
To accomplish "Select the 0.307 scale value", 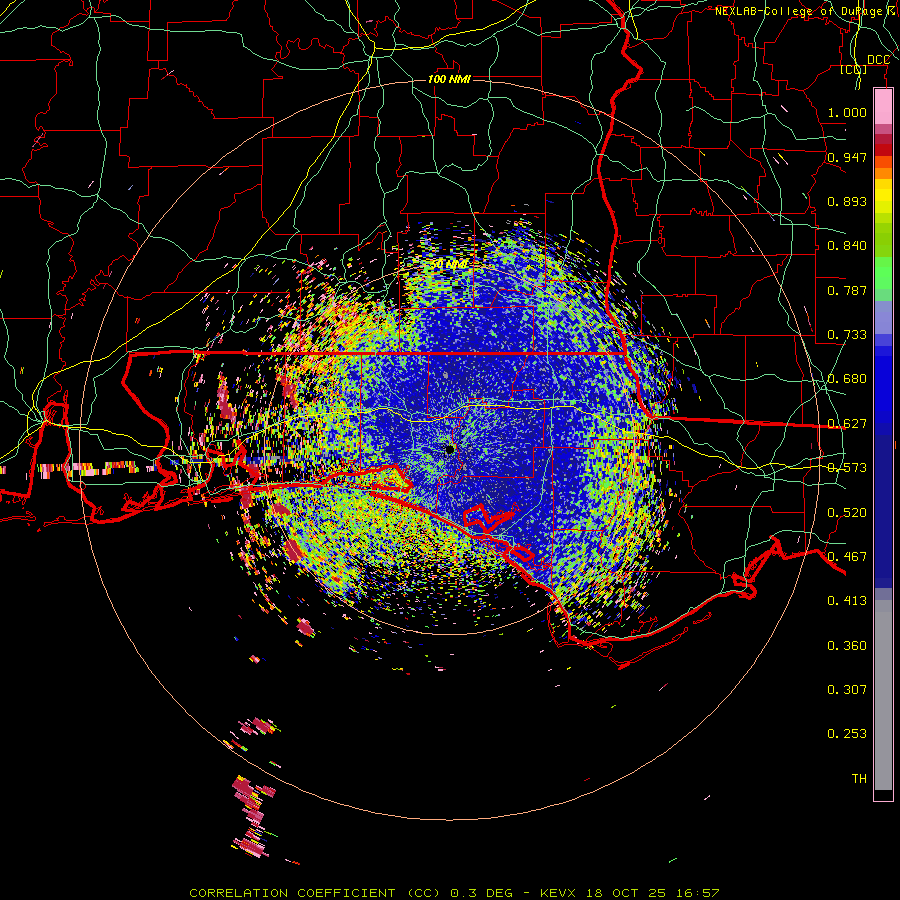I will point(847,690).
